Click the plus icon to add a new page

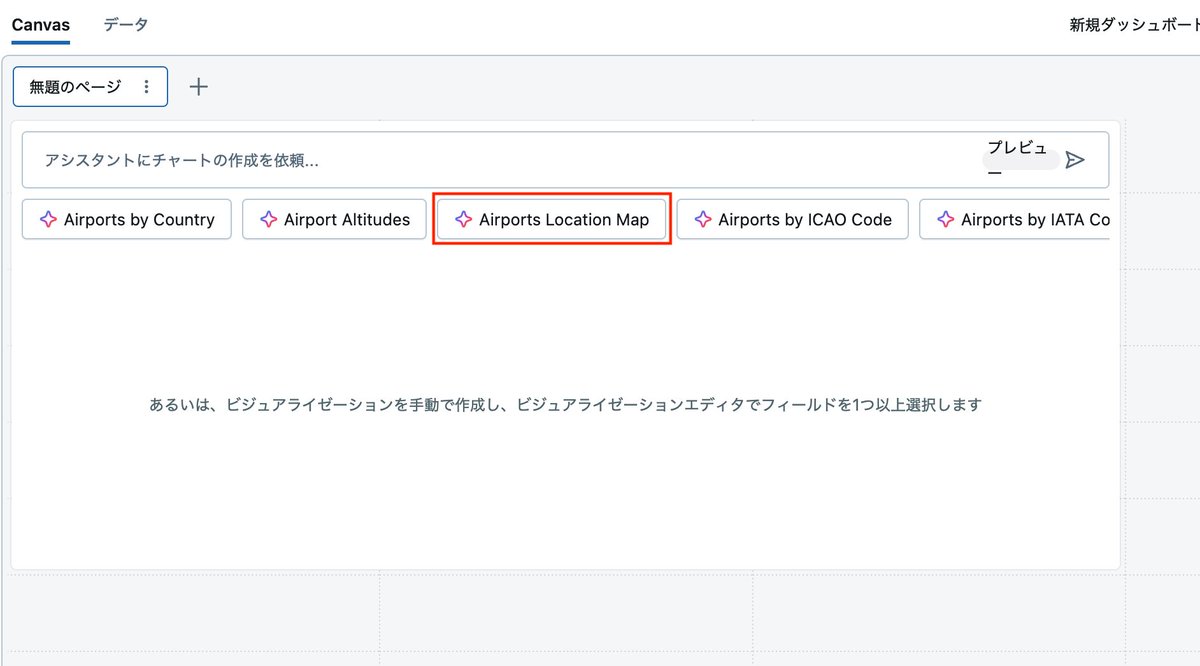pos(198,86)
